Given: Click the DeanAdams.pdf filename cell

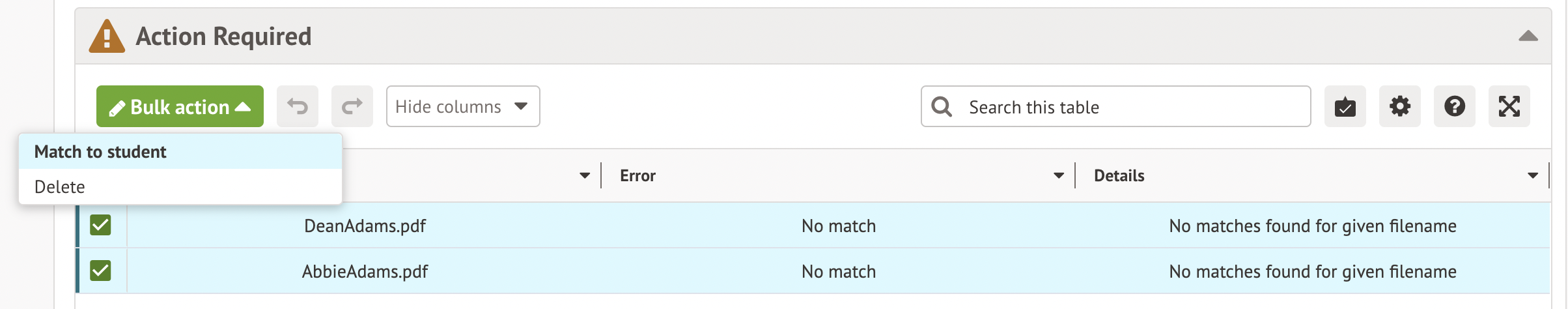Looking at the screenshot, I should (365, 226).
